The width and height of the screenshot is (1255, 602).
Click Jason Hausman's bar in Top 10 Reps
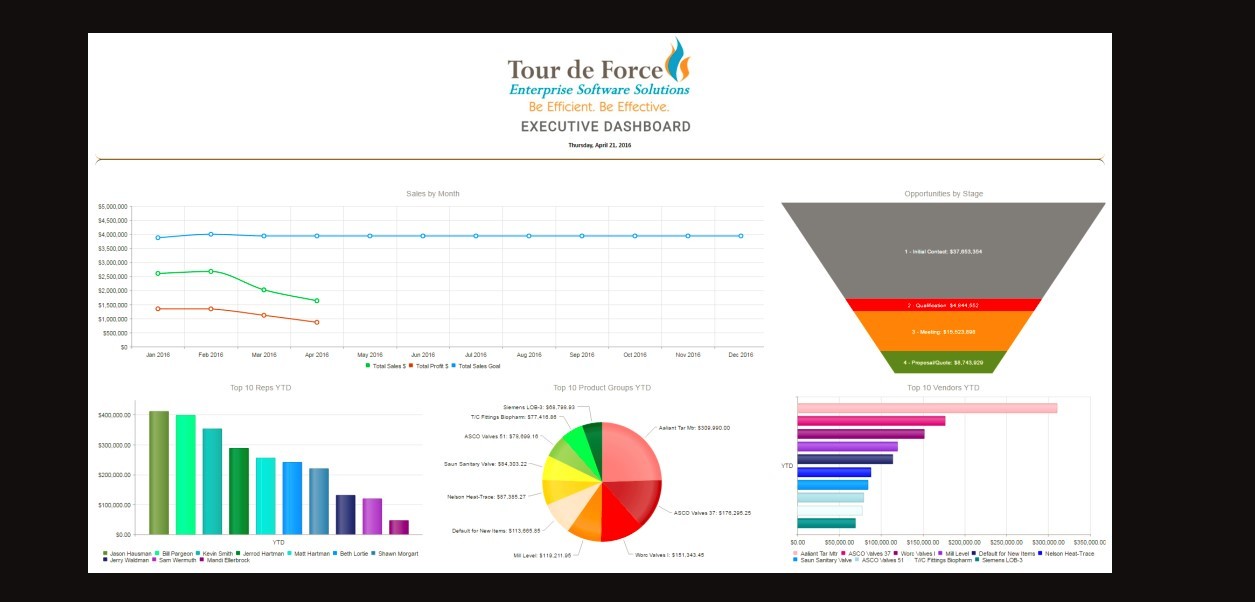pos(159,472)
